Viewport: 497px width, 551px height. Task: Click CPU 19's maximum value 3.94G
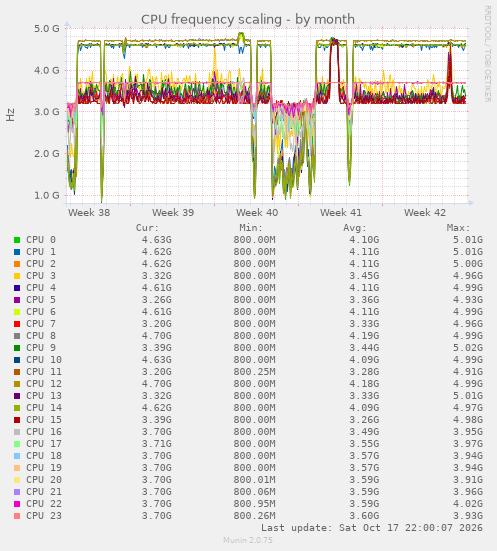click(468, 468)
